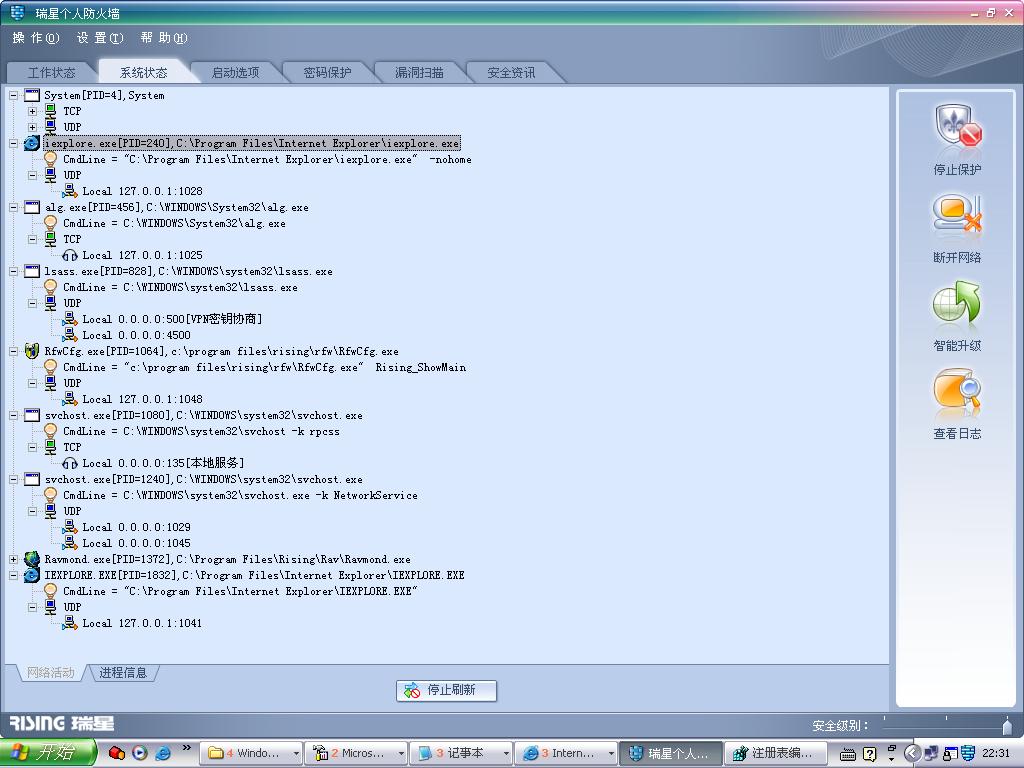The image size is (1024, 768).
Task: Select svchost.exe CmdLine row with -k NetworkService
Action: (240, 495)
